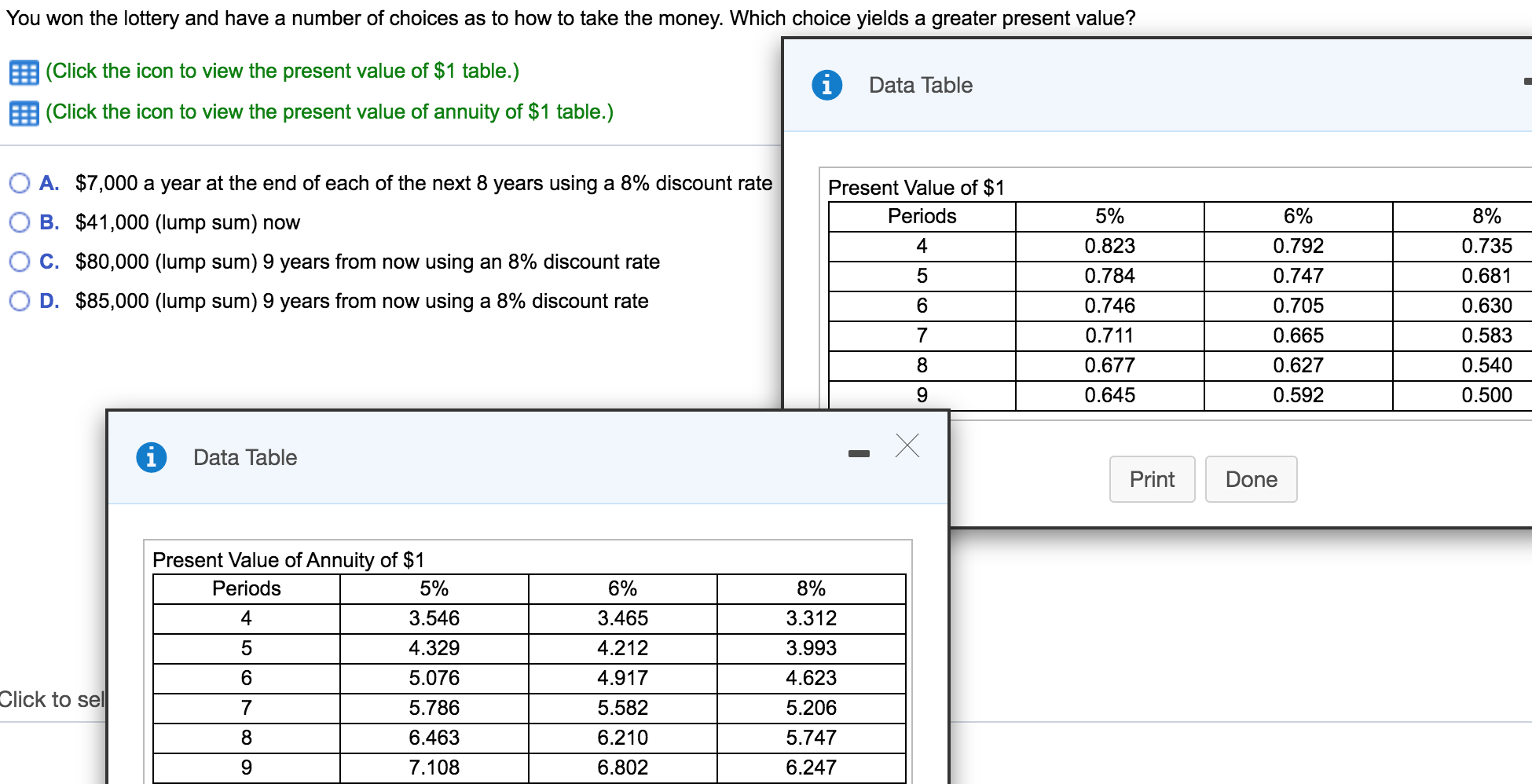Select option D, $85,000 lump sum

[x=20, y=301]
